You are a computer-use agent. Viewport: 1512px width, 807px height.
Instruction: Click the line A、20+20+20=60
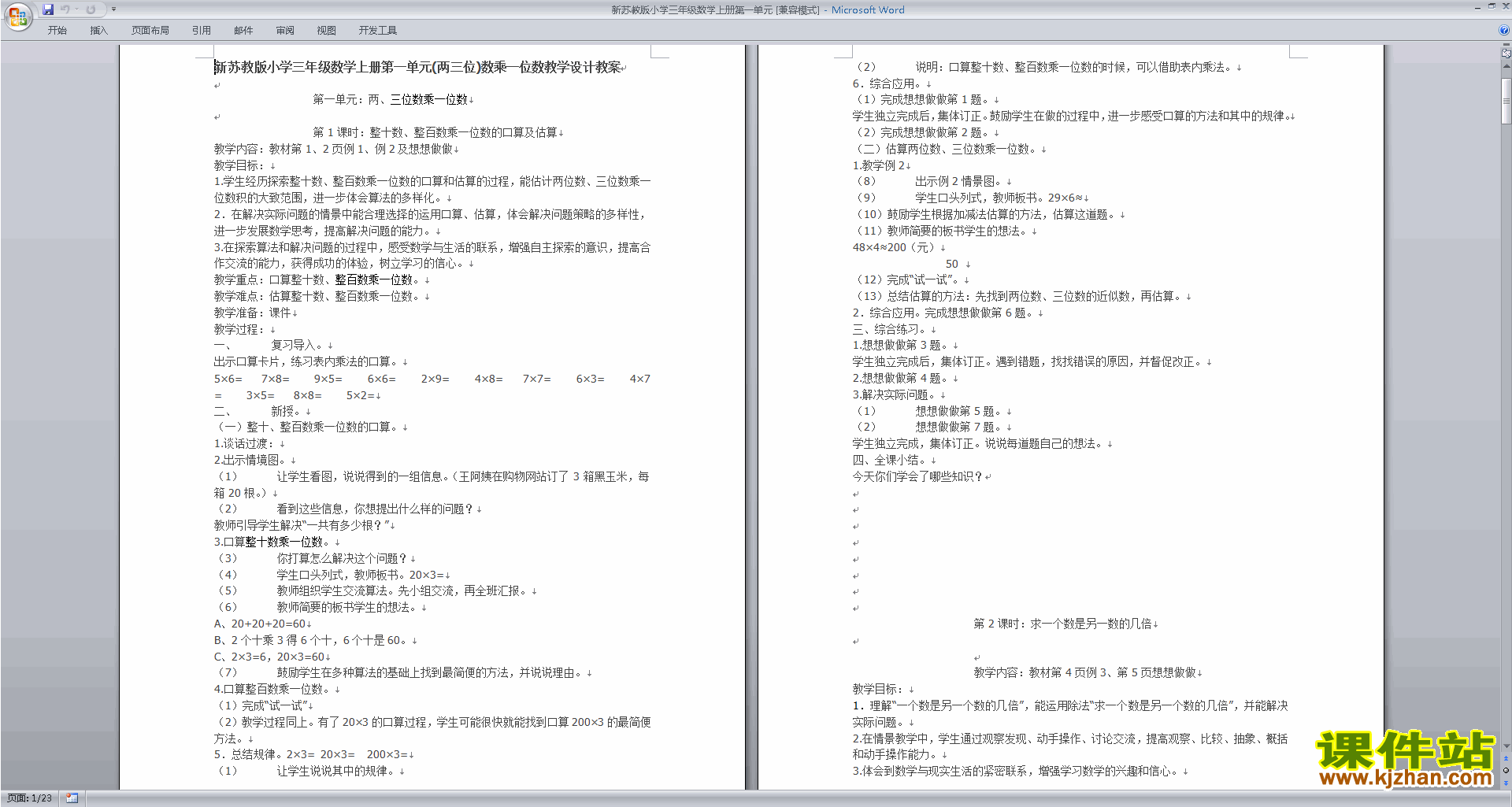click(260, 624)
